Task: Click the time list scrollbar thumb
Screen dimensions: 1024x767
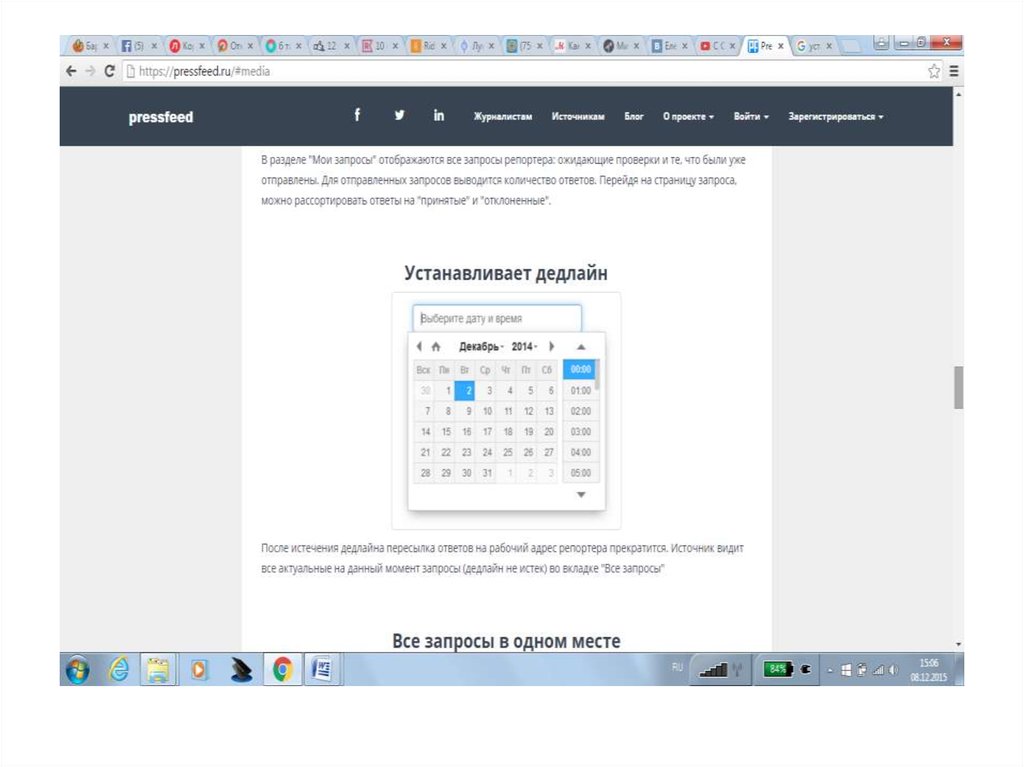Action: [598, 374]
